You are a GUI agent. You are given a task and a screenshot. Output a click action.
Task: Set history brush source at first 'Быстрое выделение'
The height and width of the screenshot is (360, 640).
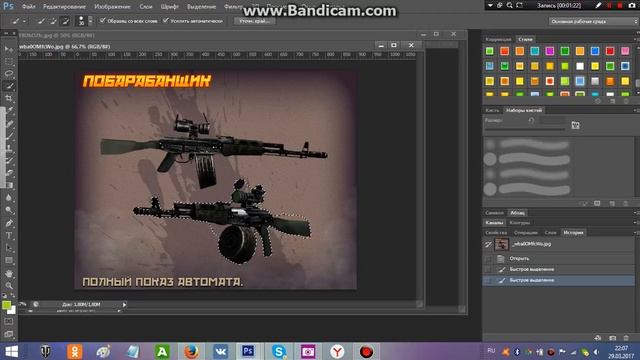(x=488, y=269)
